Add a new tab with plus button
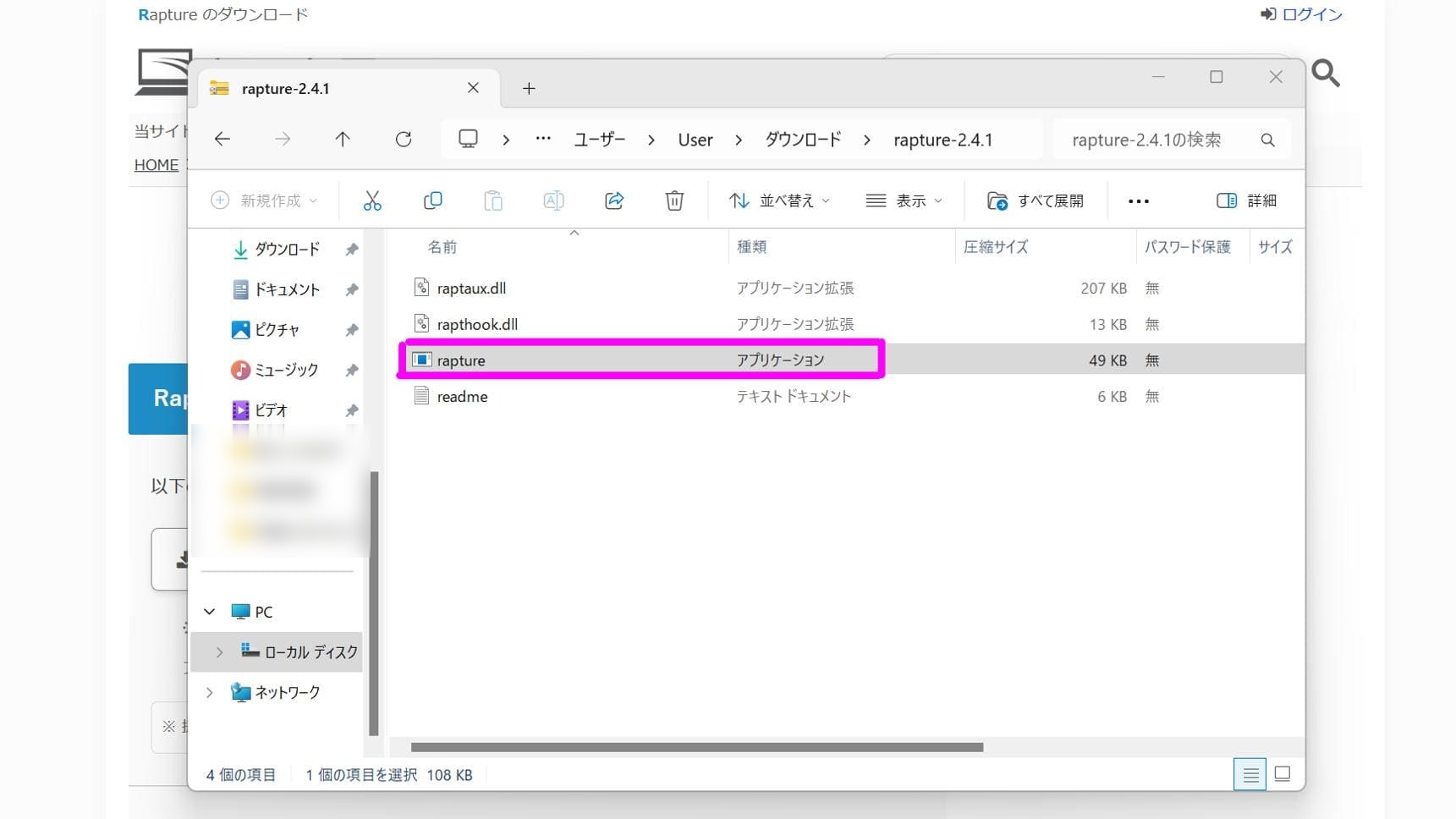The width and height of the screenshot is (1456, 819). 529,89
